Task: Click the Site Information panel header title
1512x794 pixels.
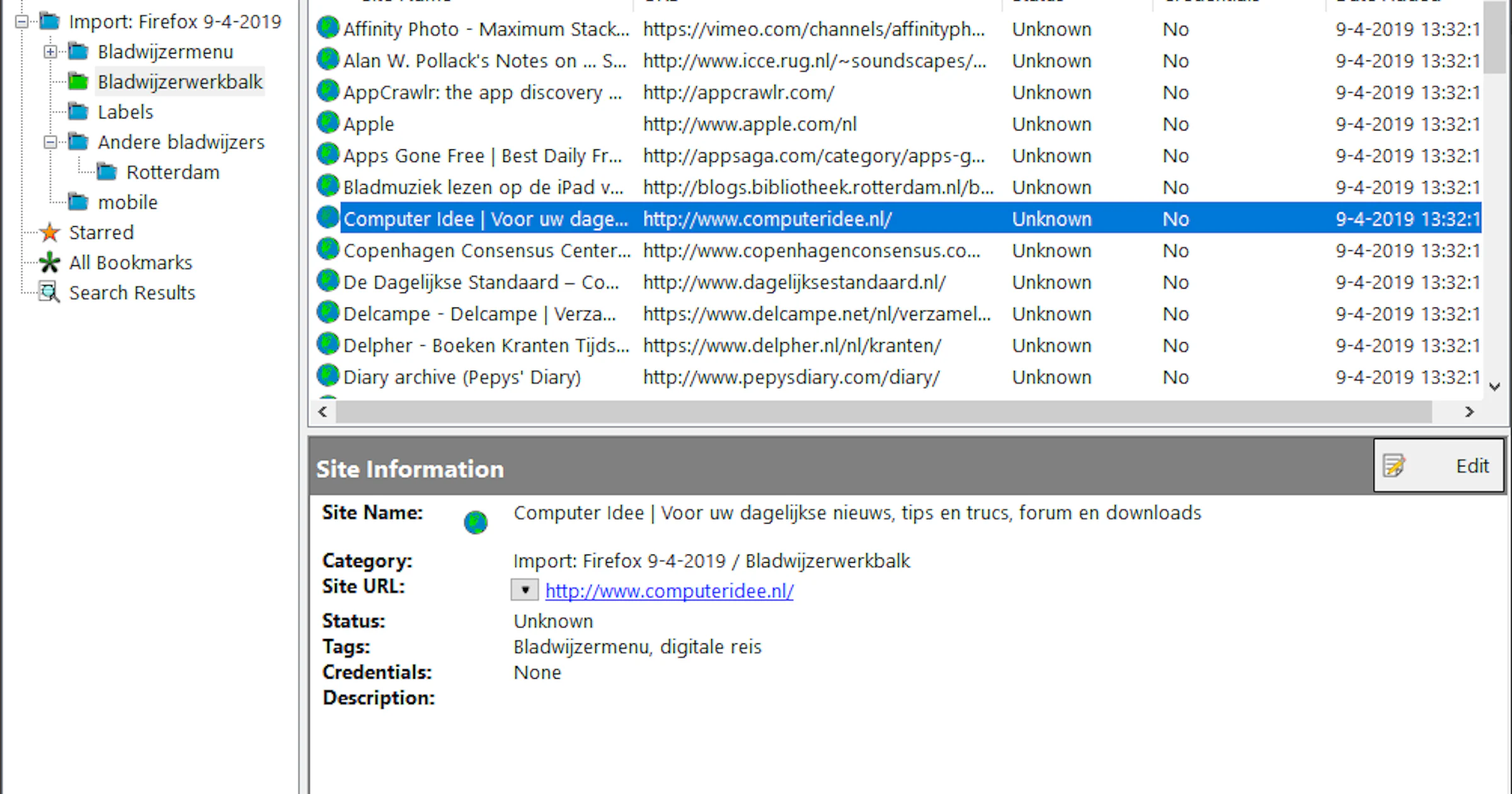Action: click(x=410, y=469)
